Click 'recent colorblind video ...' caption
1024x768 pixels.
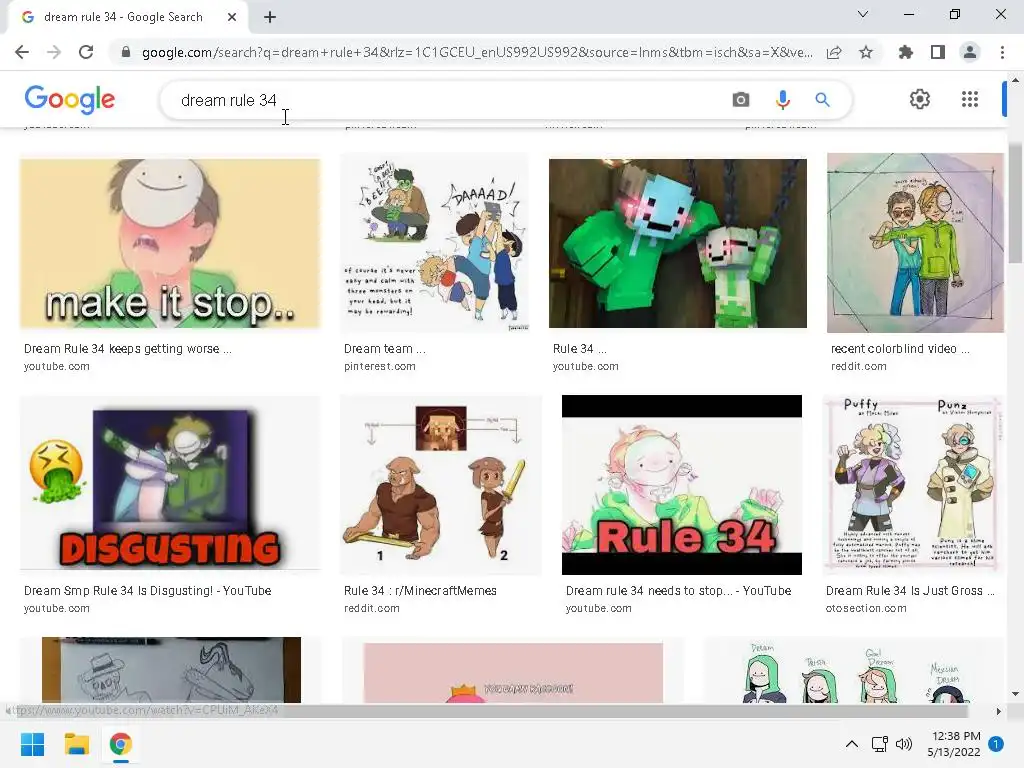900,349
